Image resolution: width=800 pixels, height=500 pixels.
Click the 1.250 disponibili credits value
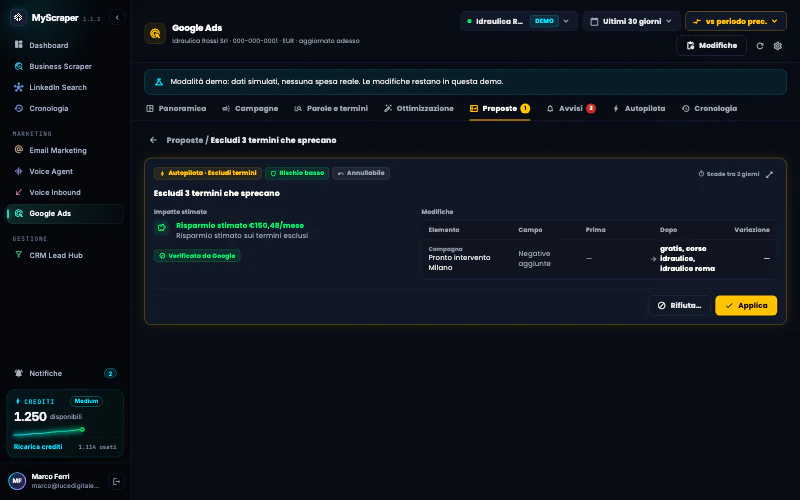pyautogui.click(x=48, y=416)
